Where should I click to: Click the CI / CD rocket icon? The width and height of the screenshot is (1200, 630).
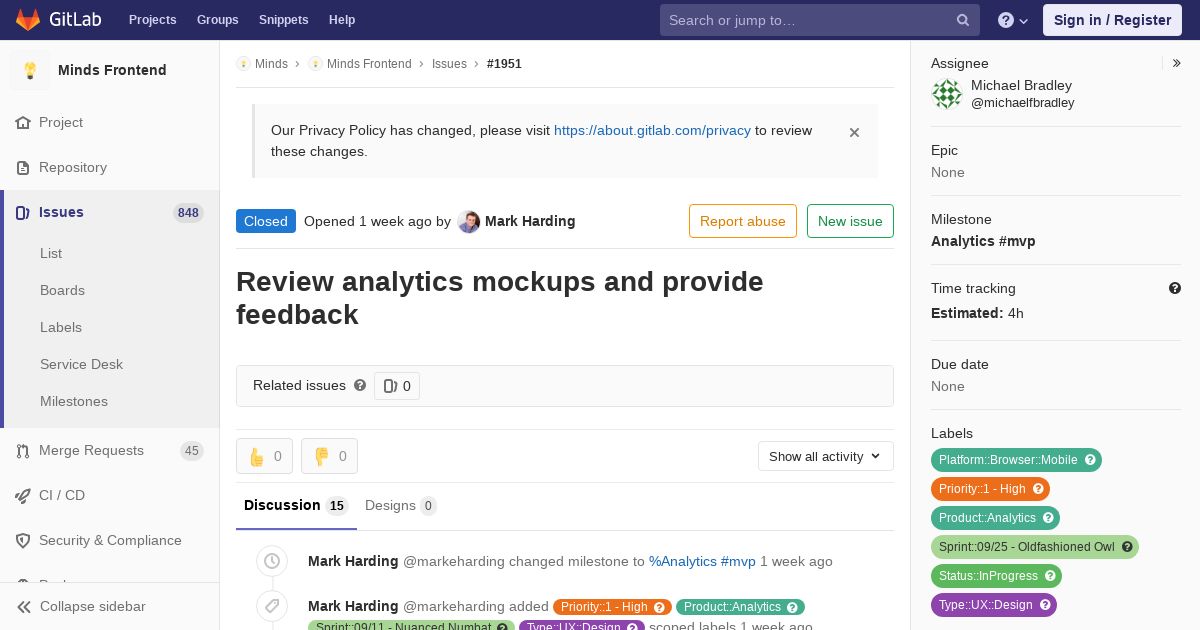(x=23, y=495)
